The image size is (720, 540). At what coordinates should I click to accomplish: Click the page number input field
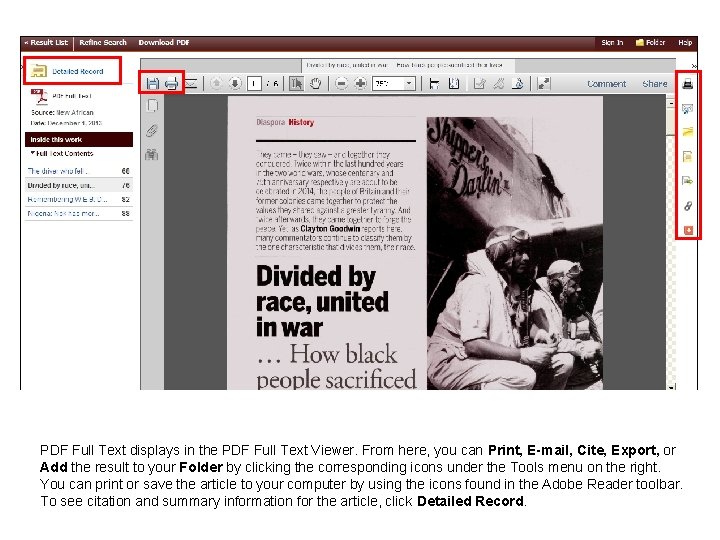(254, 84)
